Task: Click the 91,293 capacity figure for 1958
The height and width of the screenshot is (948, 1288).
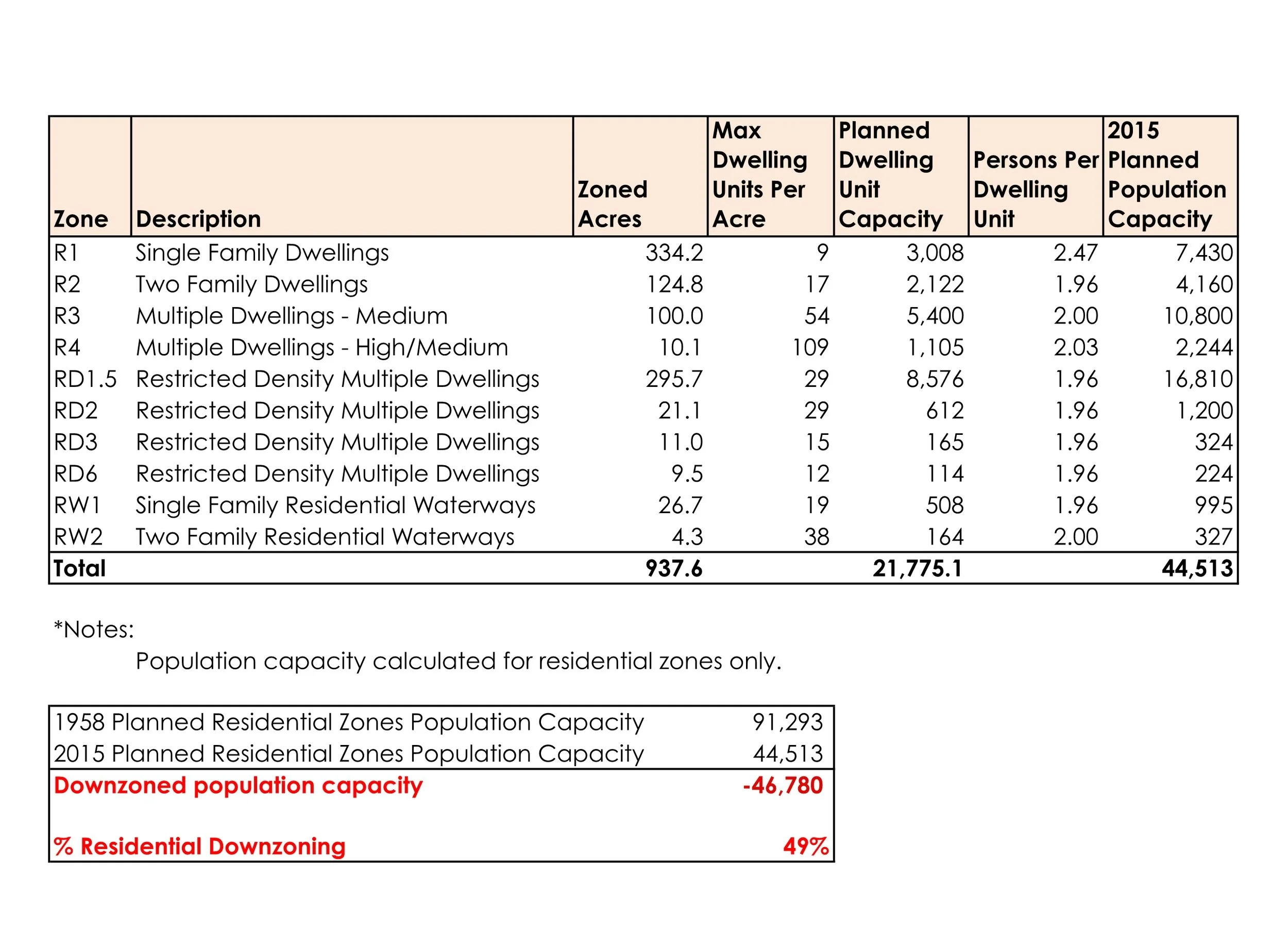Action: click(x=788, y=722)
